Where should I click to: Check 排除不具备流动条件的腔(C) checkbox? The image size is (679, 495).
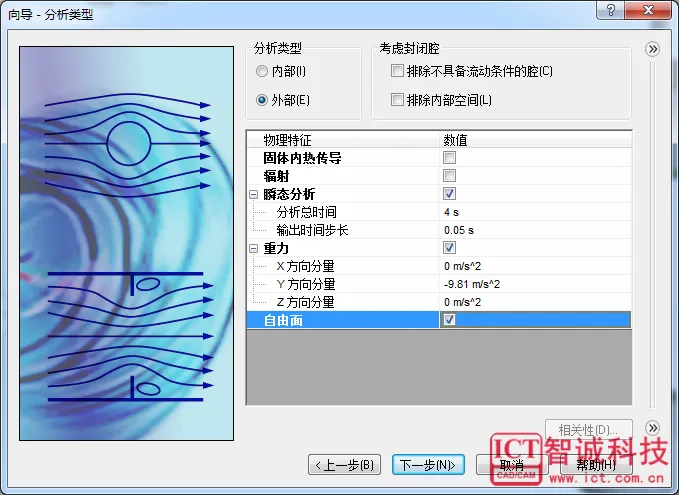(x=397, y=71)
